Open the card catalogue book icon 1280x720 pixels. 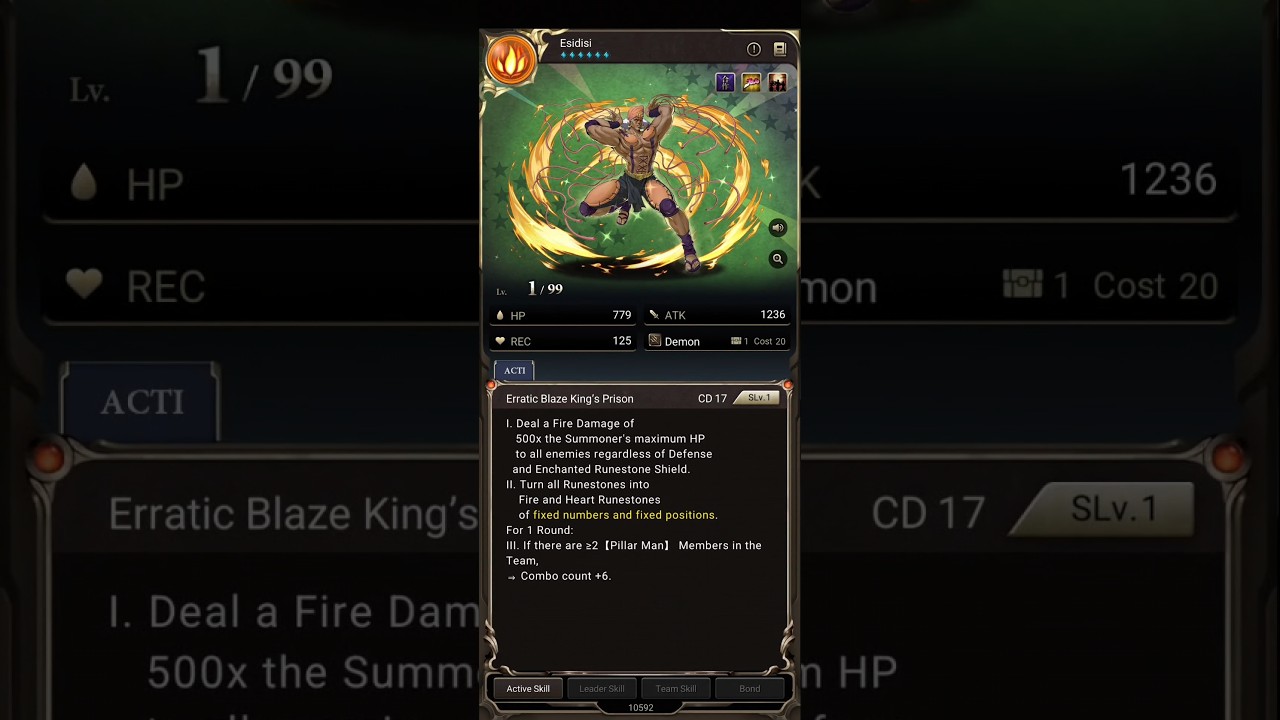(x=780, y=49)
